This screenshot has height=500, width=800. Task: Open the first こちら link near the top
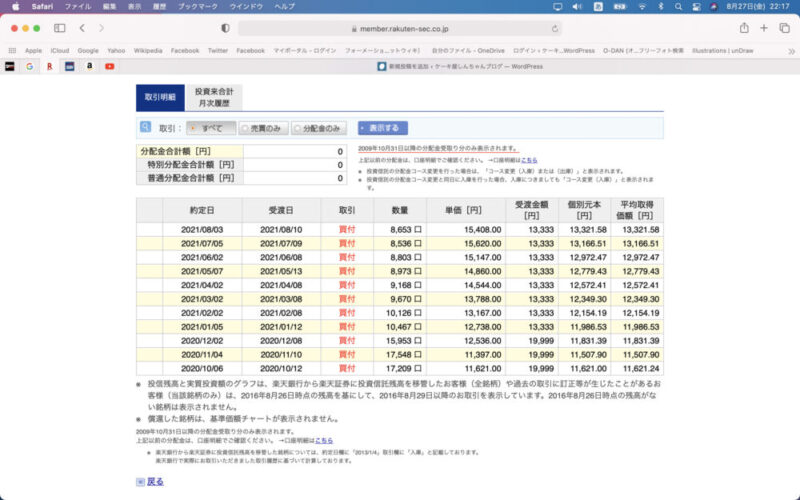click(x=529, y=160)
